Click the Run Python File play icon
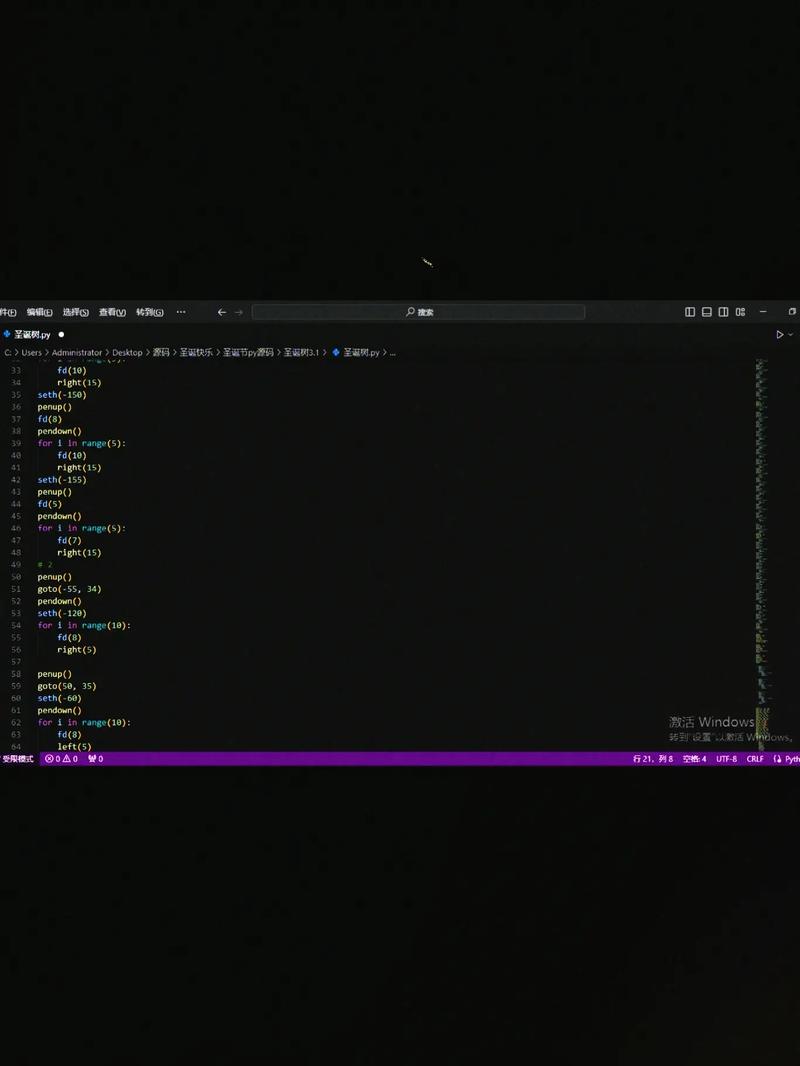Viewport: 800px width, 1066px height. pyautogui.click(x=779, y=335)
